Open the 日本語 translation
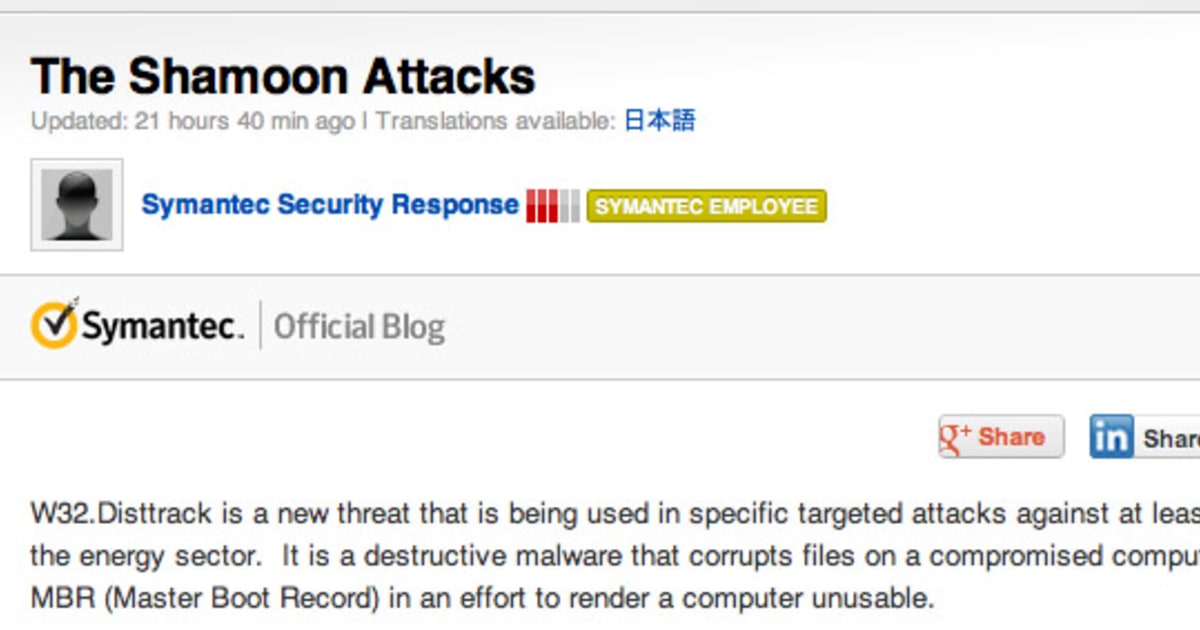Image resolution: width=1200 pixels, height=630 pixels. [661, 120]
